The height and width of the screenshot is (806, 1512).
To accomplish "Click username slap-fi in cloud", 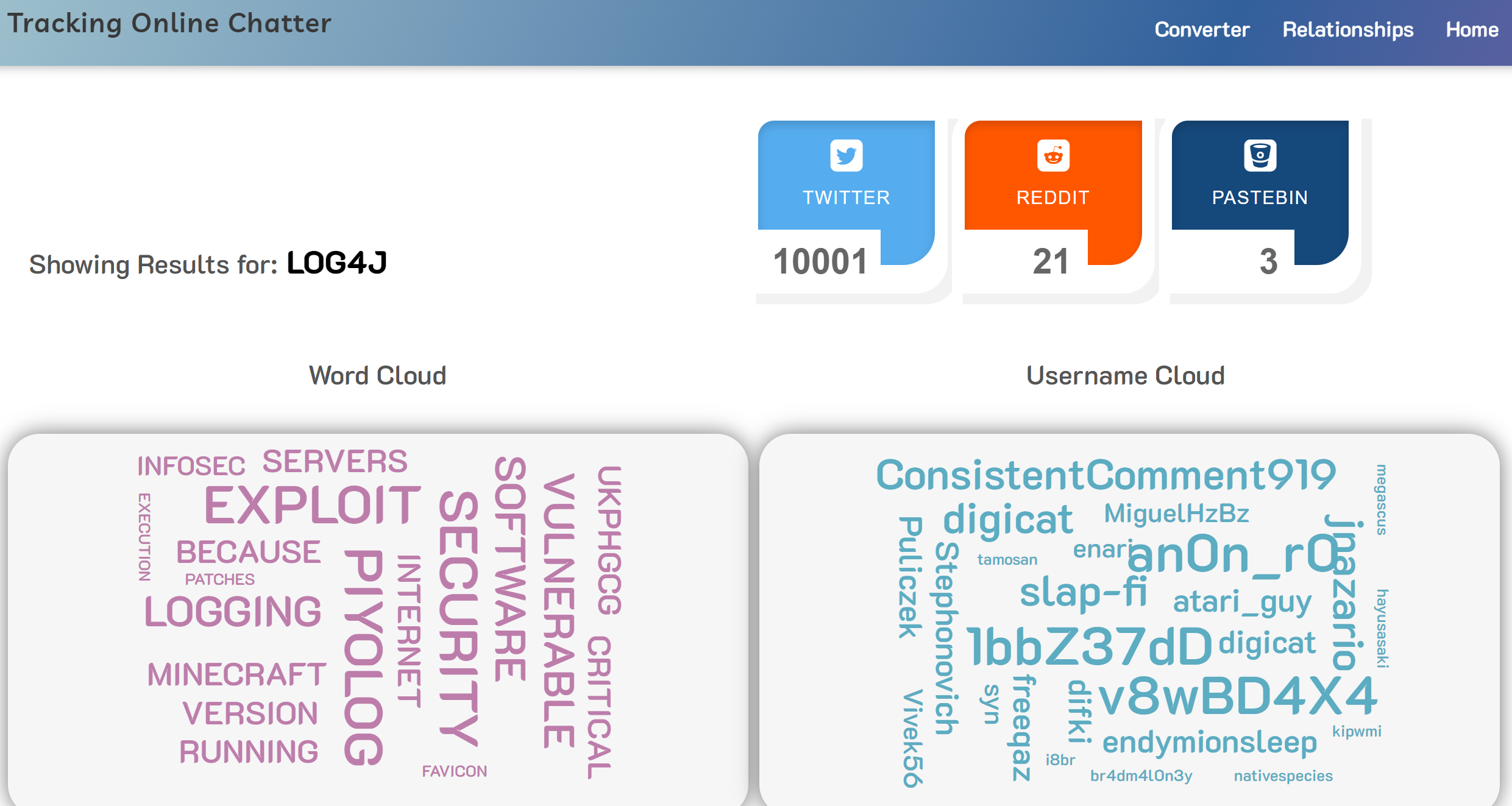I will click(x=1083, y=592).
